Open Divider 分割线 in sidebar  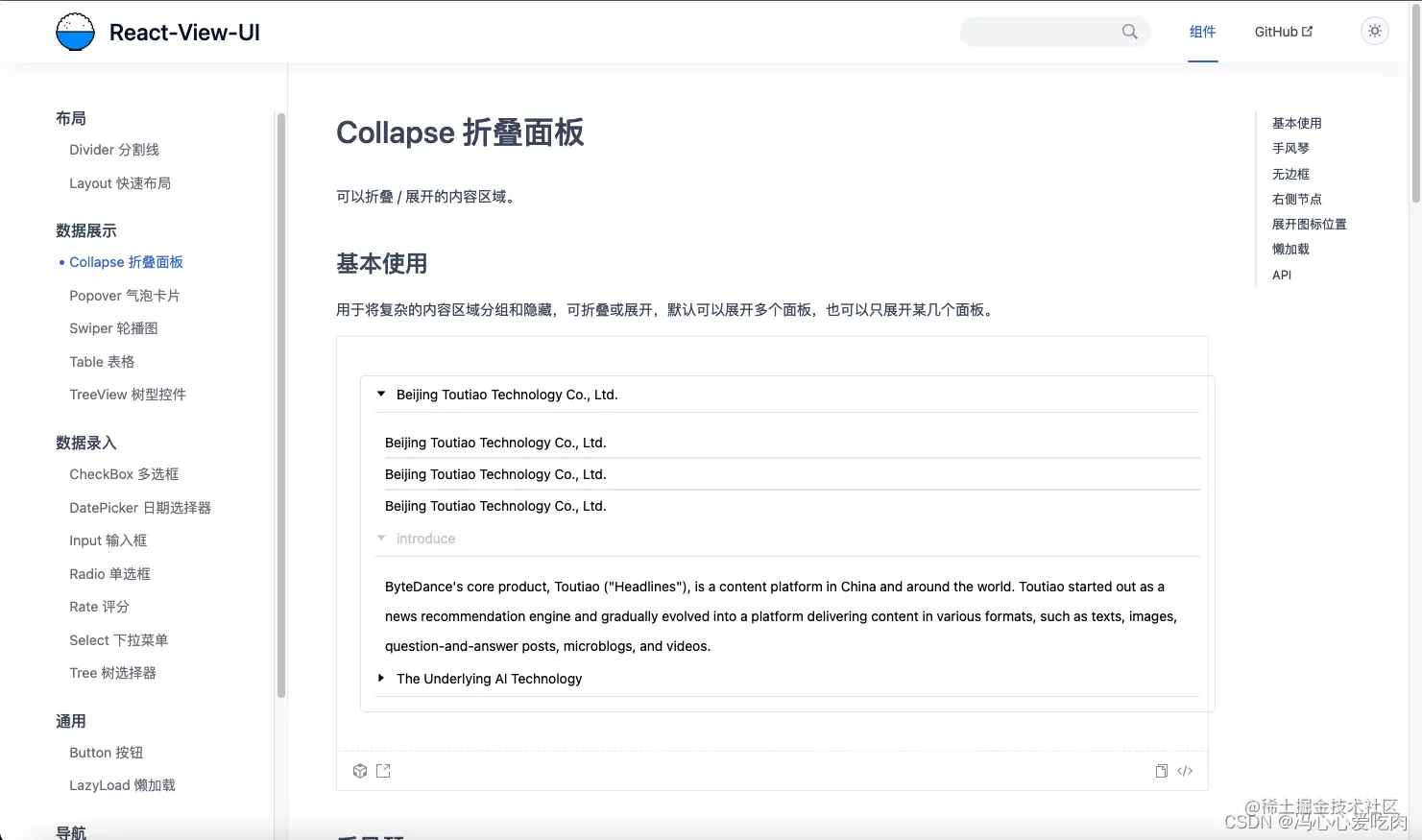[114, 150]
